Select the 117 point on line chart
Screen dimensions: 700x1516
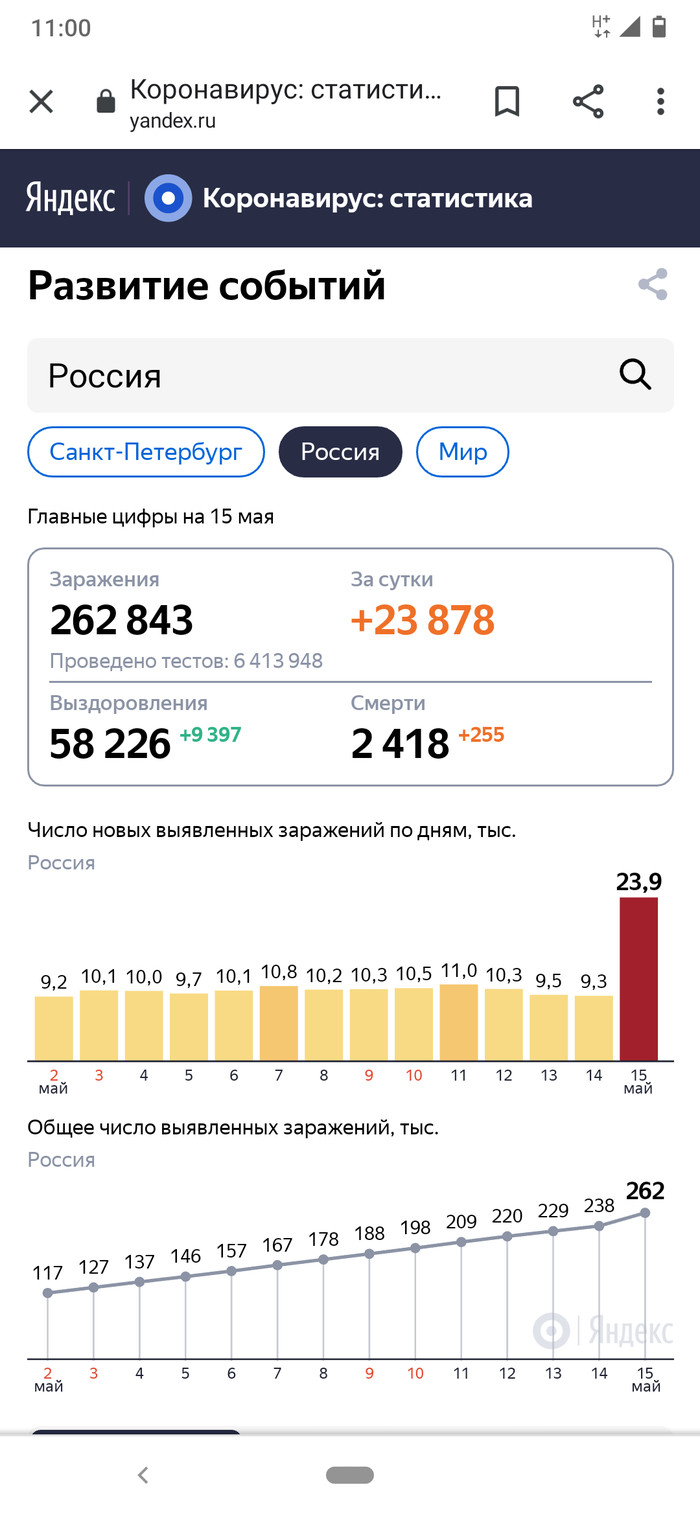tap(48, 1293)
